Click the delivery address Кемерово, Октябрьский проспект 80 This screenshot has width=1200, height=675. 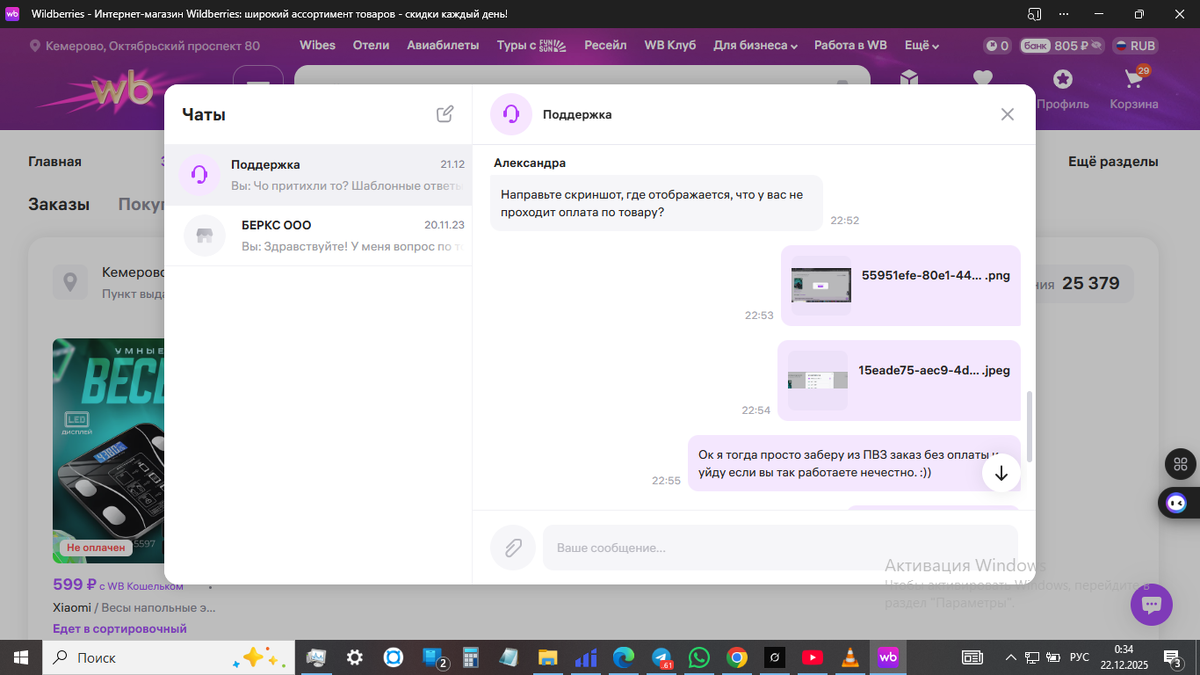tap(145, 45)
